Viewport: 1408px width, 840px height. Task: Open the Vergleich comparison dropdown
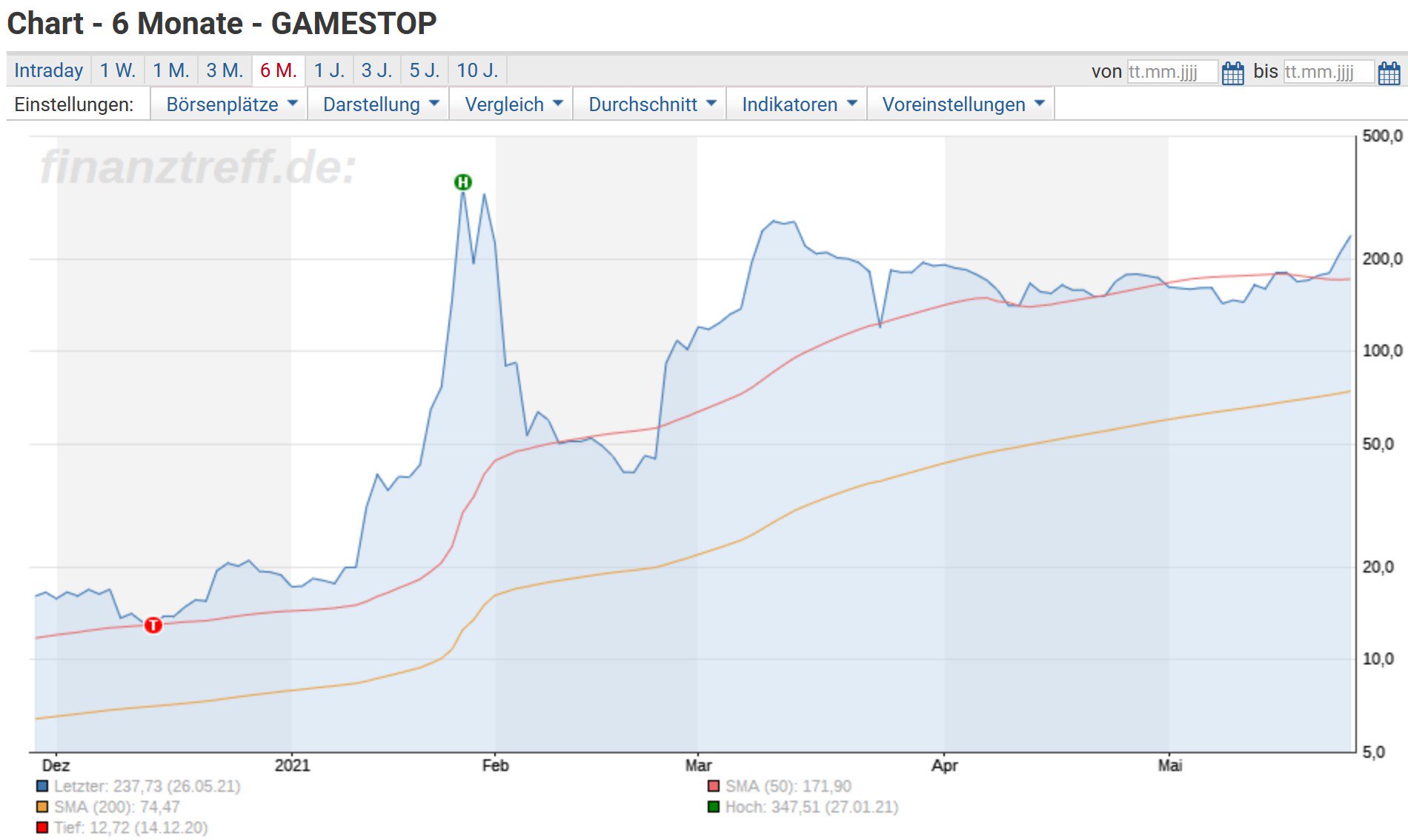(x=513, y=104)
